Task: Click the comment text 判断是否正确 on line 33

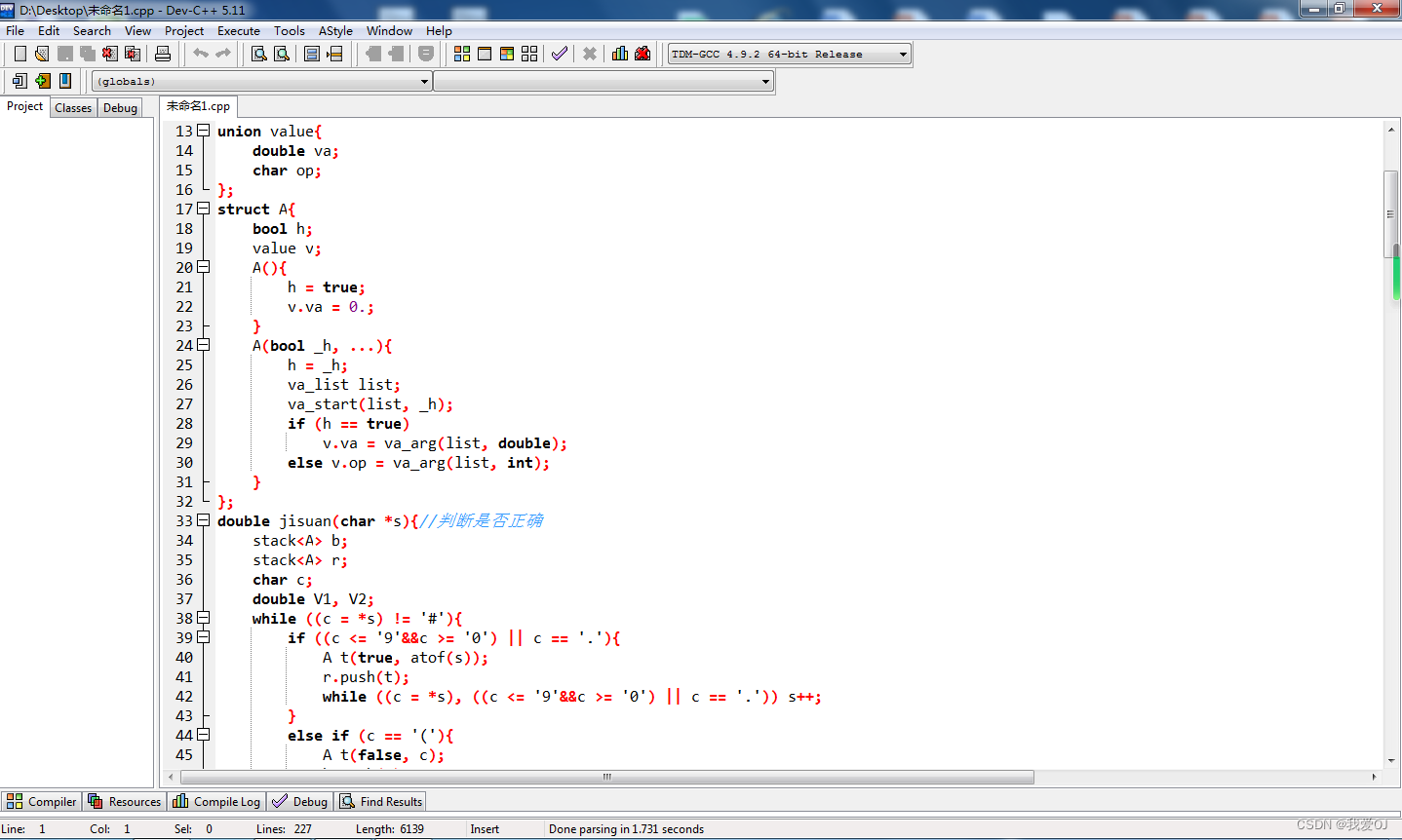Action: [x=489, y=520]
